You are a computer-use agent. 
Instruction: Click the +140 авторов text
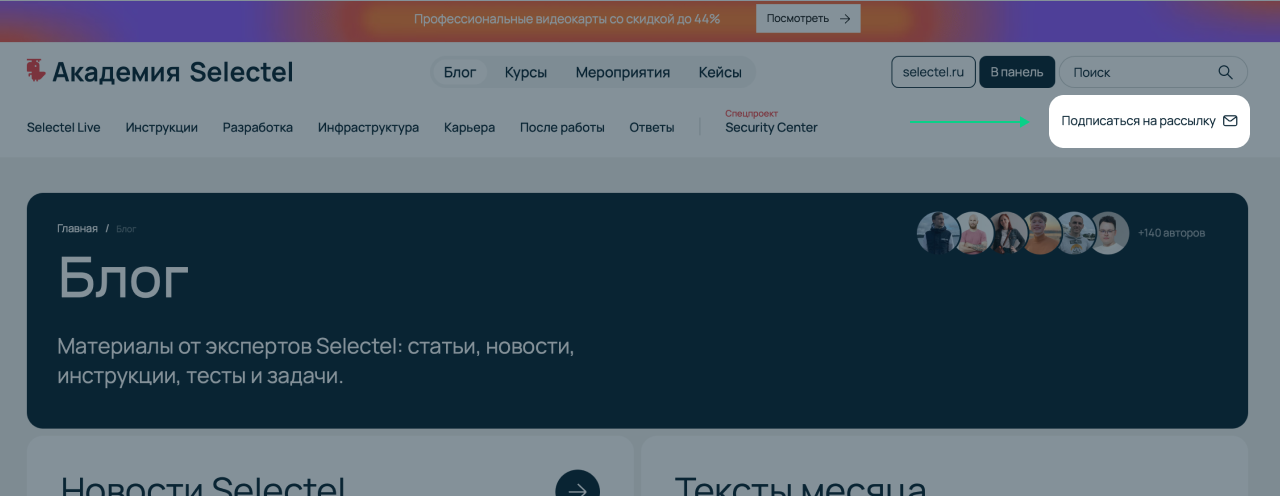1171,233
